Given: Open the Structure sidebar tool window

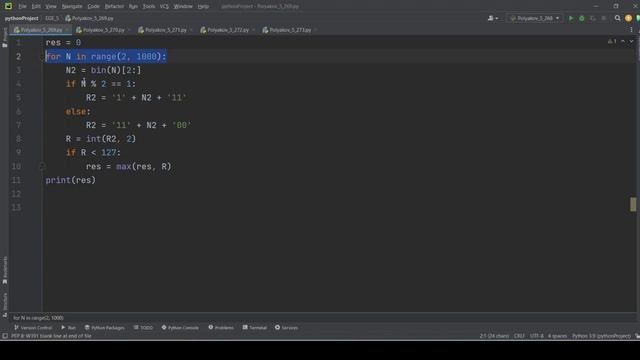Looking at the screenshot, I should coord(5,304).
